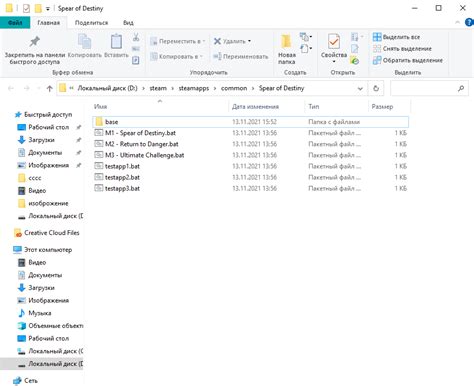Click Invert selection label

click(413, 60)
